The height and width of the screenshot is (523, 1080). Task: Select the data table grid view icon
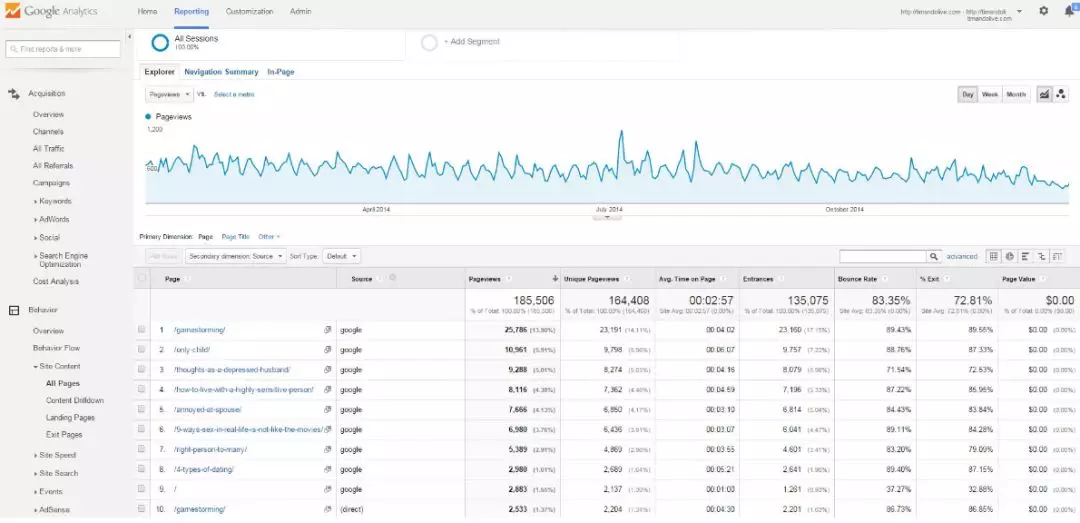(993, 257)
